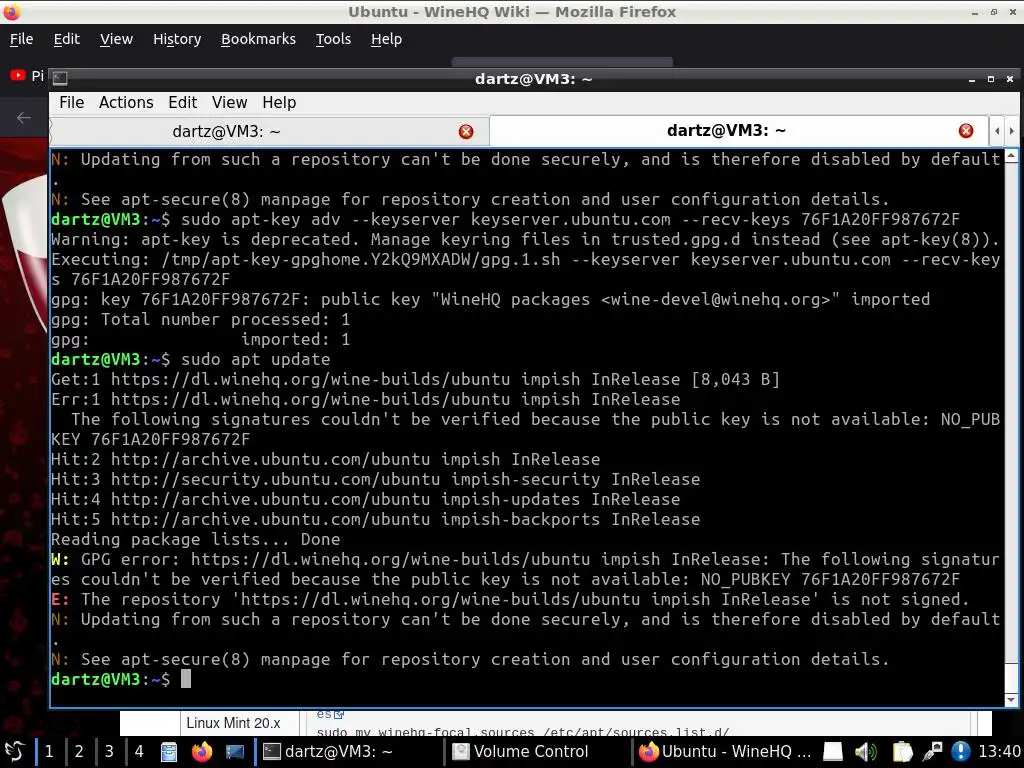Click the Hit:2 archive.ubuntu.com impish InRelease line

click(325, 459)
